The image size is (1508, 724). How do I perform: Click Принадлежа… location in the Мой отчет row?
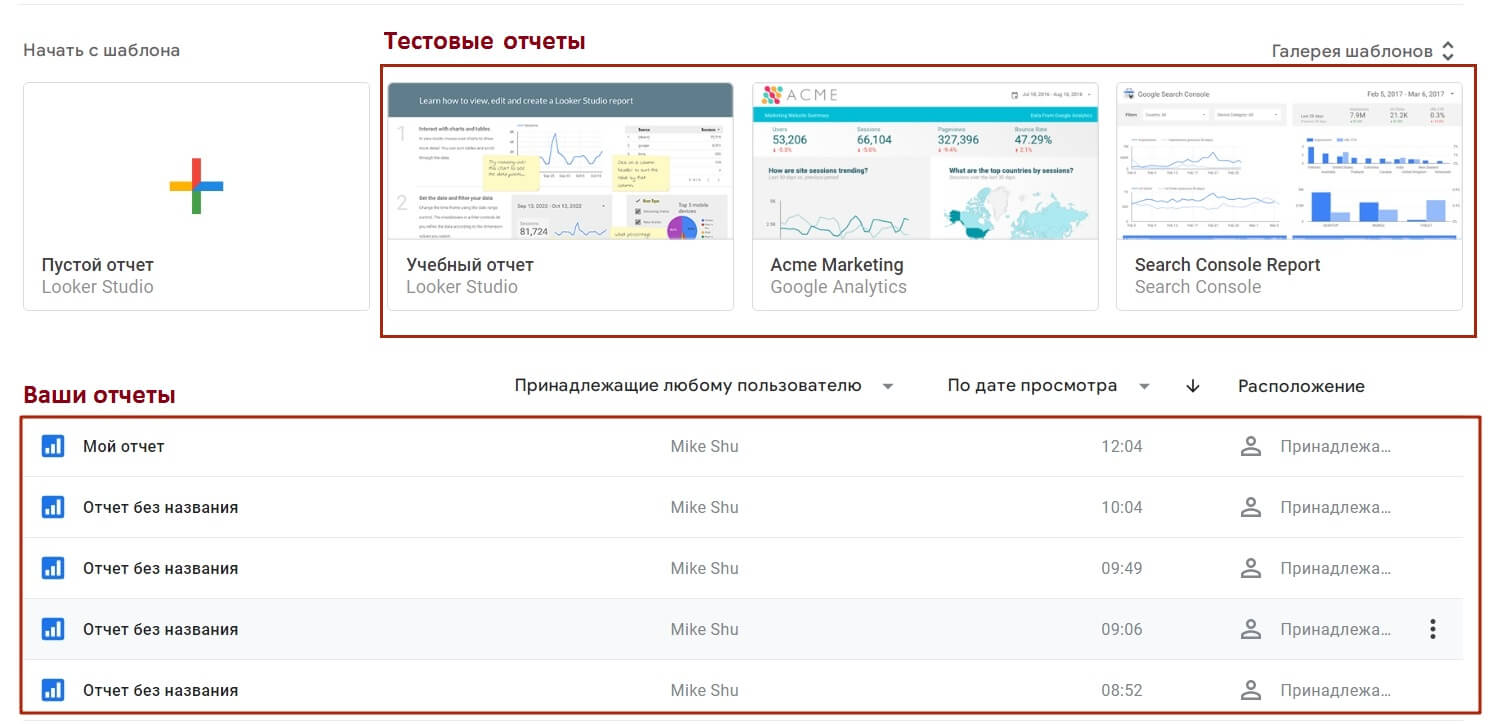1336,446
